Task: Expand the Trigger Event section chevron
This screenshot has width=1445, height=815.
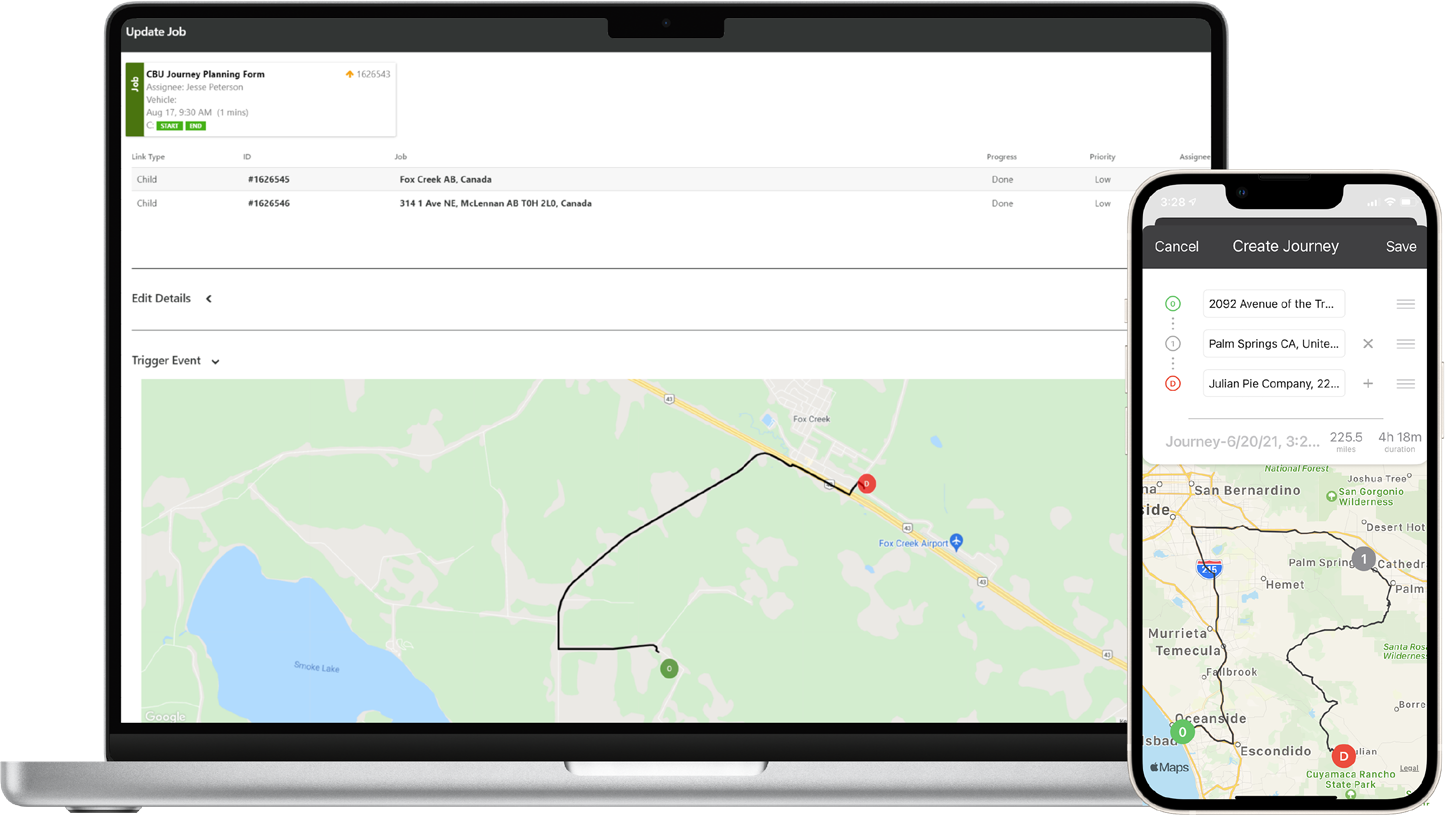Action: [x=215, y=361]
